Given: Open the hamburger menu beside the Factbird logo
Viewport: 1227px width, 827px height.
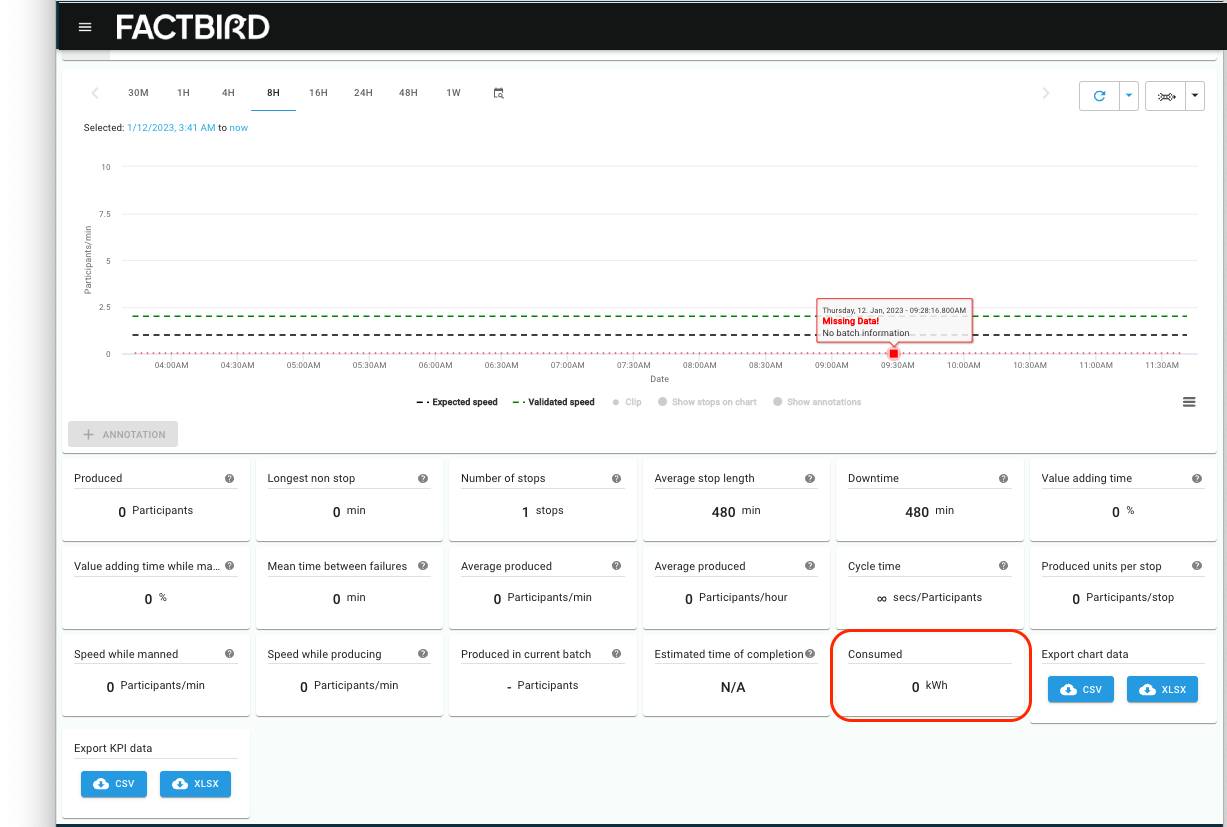Looking at the screenshot, I should (x=85, y=27).
